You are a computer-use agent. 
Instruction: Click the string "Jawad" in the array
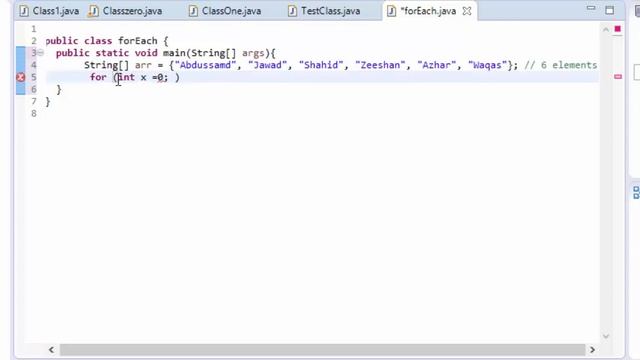pos(267,65)
